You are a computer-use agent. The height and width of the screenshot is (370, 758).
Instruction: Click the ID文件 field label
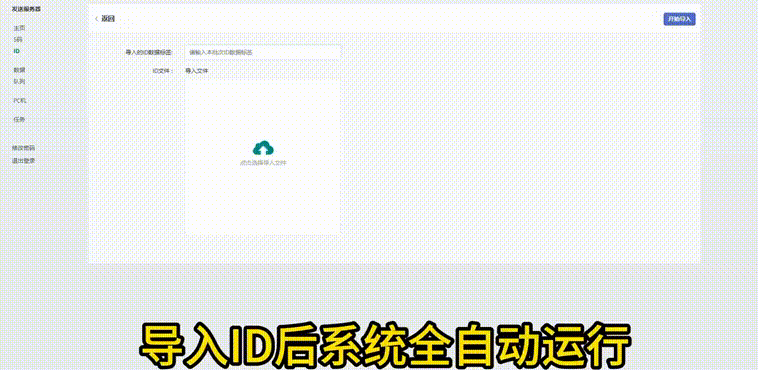(x=162, y=71)
